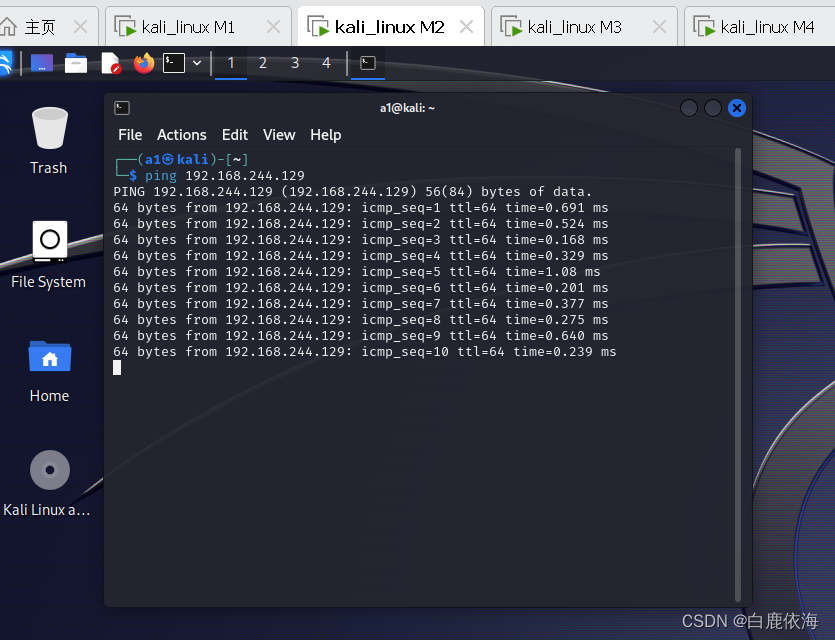Close the kali_linux M2 tab
The image size is (835, 640).
[x=466, y=27]
